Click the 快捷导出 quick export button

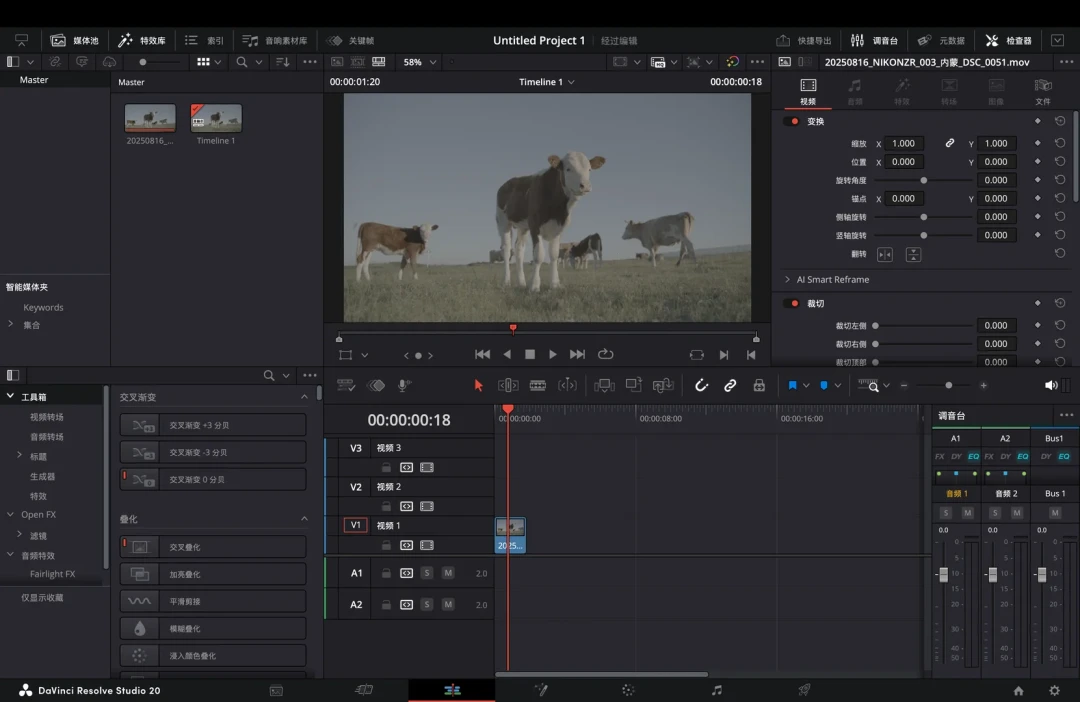(804, 41)
